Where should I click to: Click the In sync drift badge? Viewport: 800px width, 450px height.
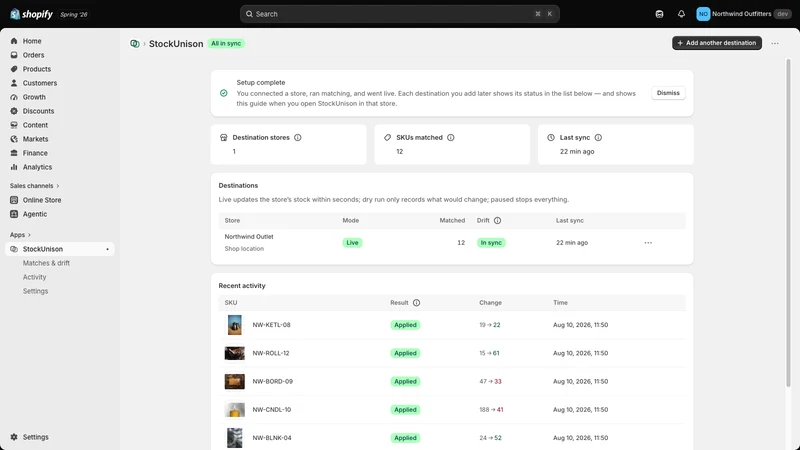point(491,243)
